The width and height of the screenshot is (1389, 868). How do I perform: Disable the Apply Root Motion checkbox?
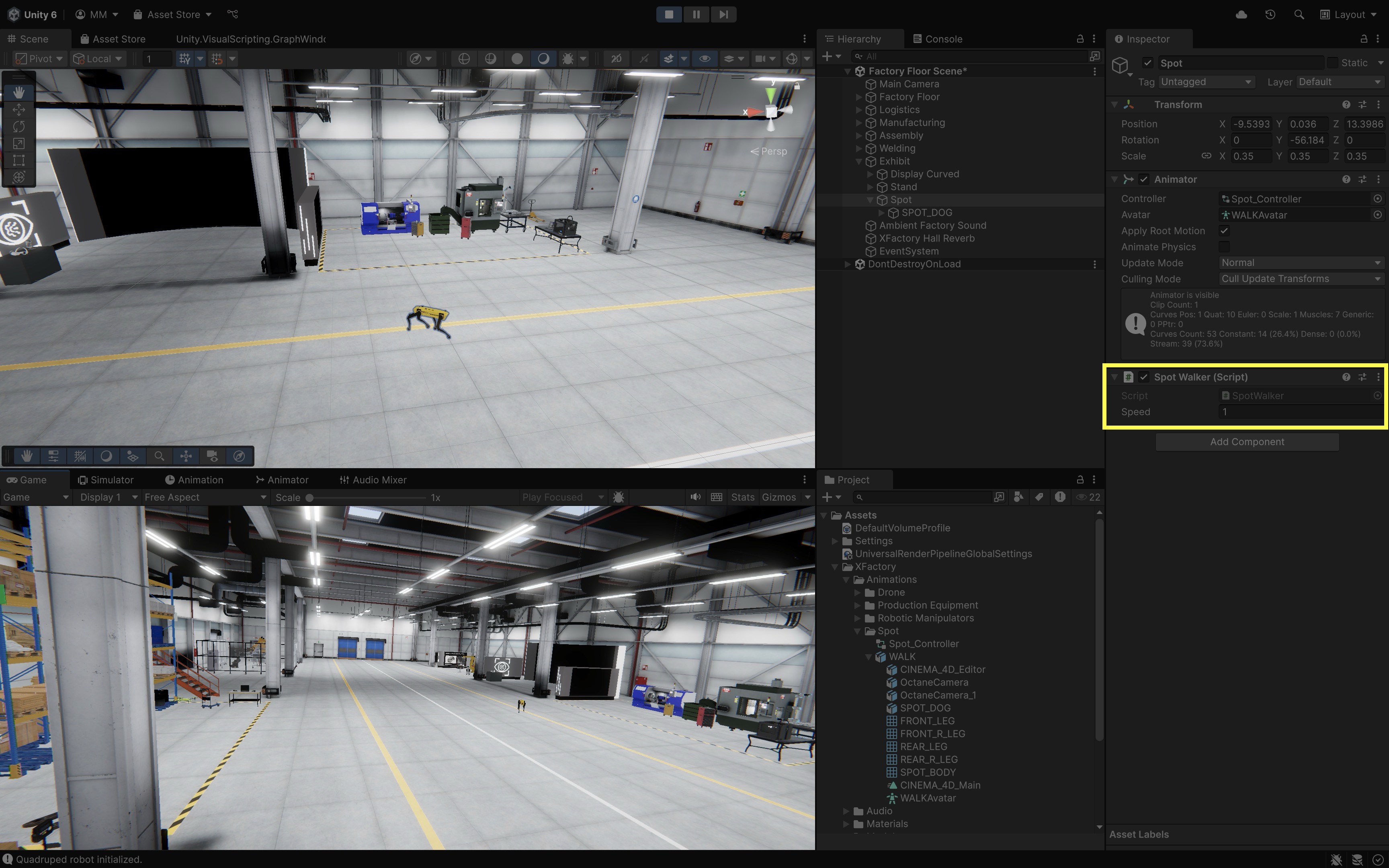click(x=1224, y=231)
